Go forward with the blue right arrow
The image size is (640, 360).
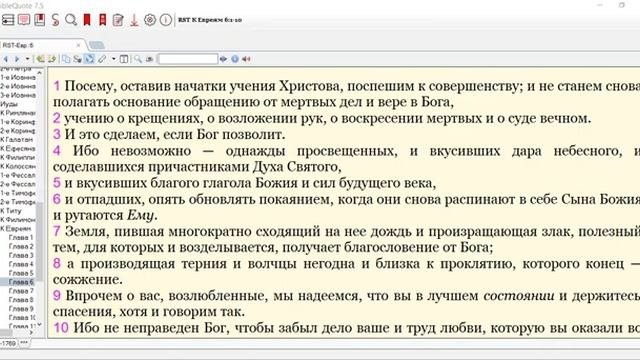click(x=17, y=59)
